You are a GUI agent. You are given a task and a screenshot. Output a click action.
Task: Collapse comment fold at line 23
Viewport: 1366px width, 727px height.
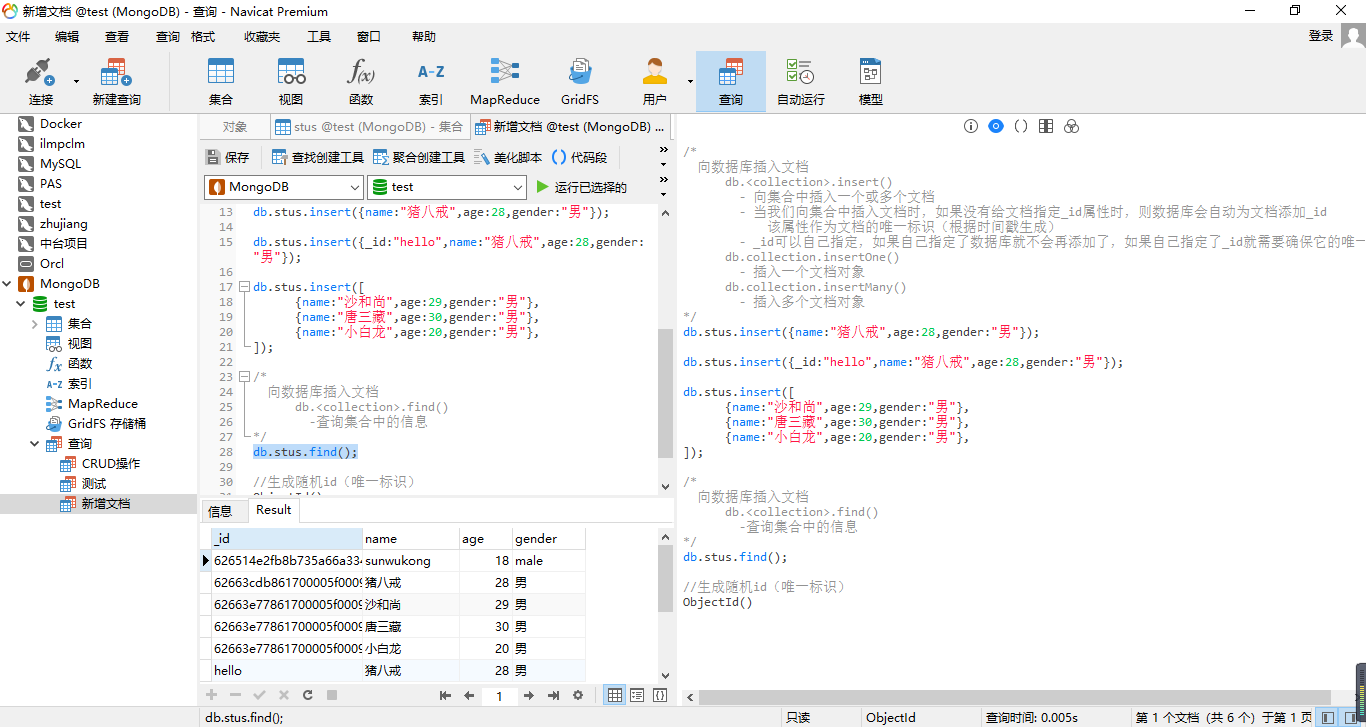click(245, 377)
